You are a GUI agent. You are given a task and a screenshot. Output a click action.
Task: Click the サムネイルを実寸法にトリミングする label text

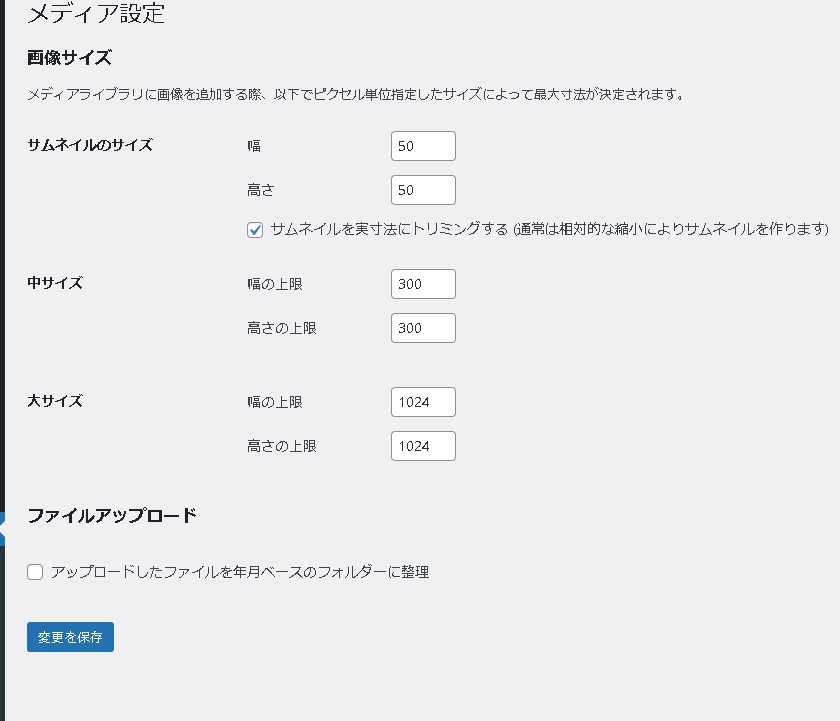coord(390,229)
